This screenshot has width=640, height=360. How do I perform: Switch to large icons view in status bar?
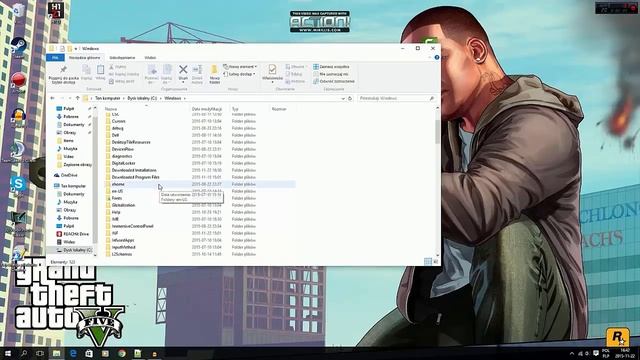436,261
